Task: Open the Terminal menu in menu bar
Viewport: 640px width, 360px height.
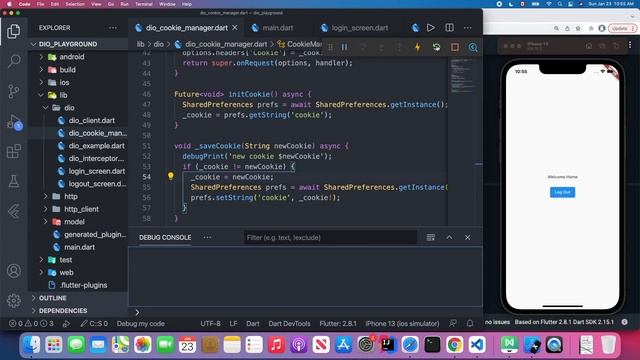Action: 144,4
